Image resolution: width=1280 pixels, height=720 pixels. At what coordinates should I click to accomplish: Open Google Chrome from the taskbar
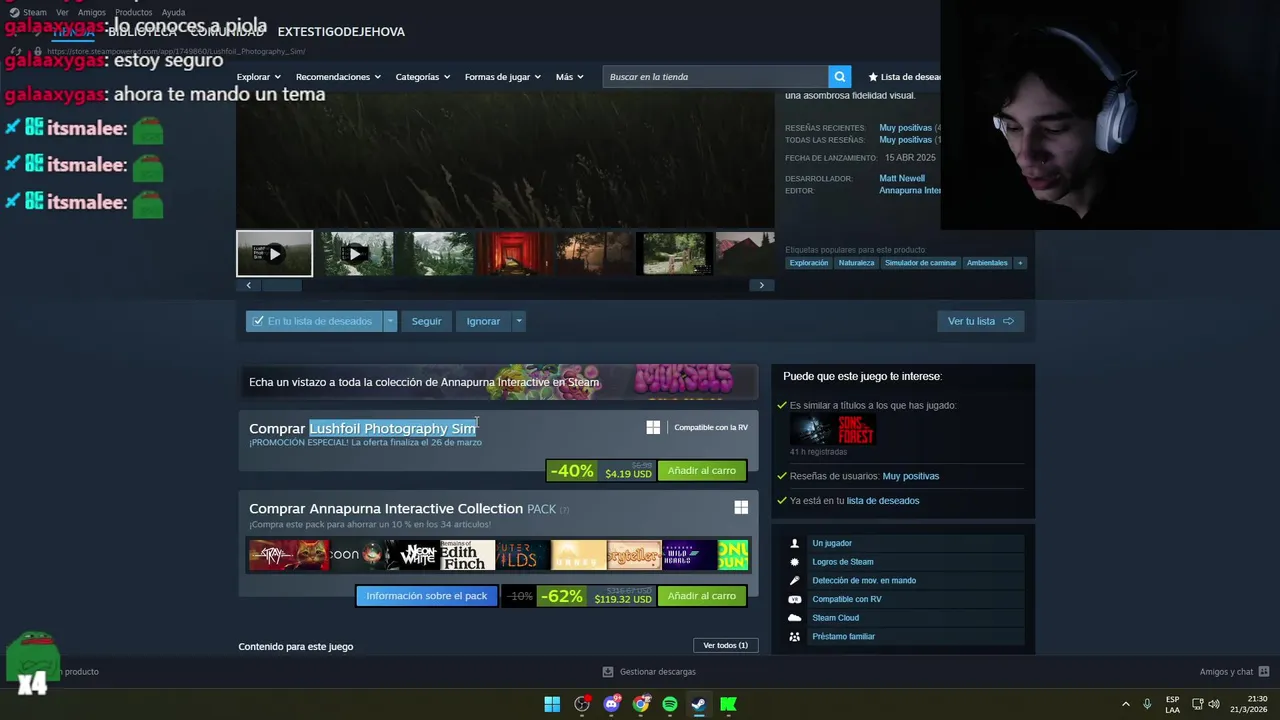[x=641, y=704]
